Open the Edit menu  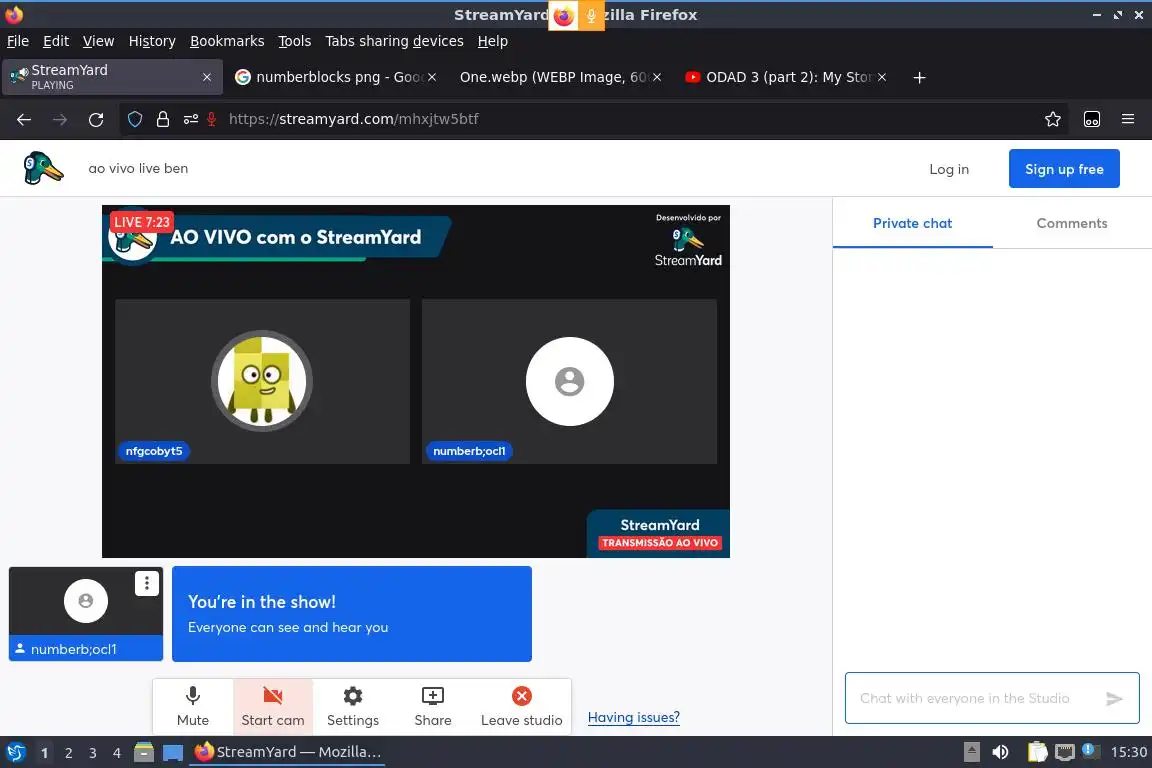click(56, 41)
